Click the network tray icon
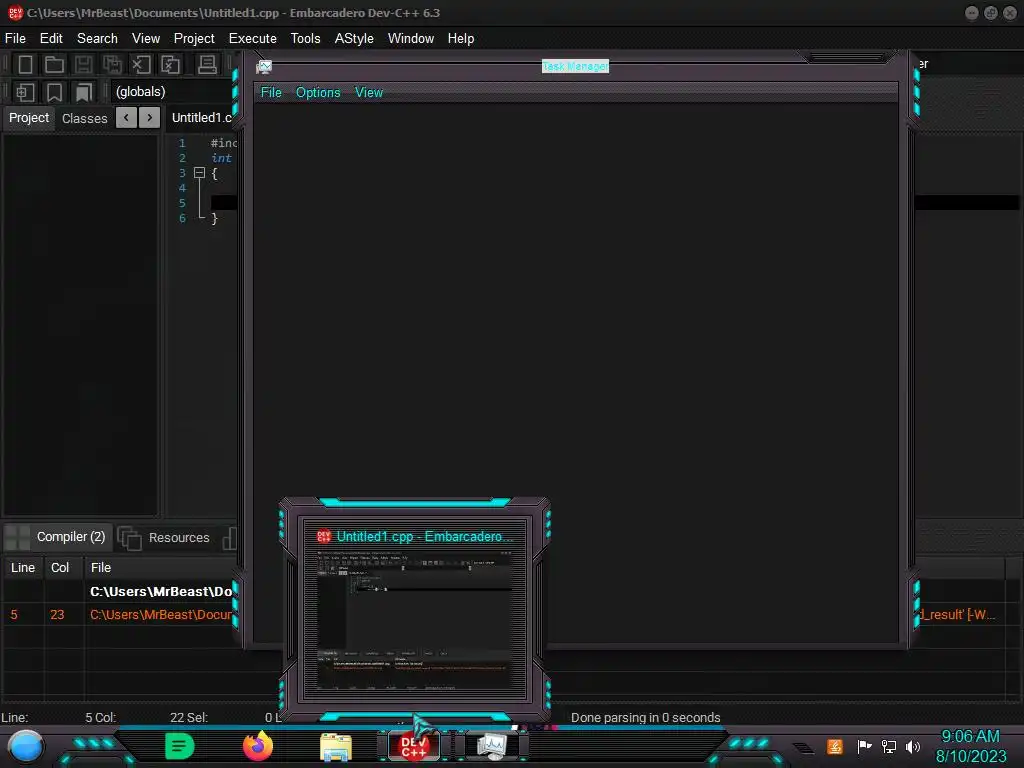The width and height of the screenshot is (1024, 768). (x=889, y=746)
